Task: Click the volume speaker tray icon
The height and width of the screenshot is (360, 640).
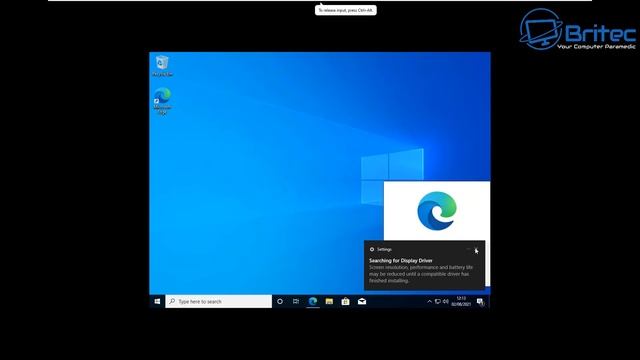Action: tap(446, 302)
